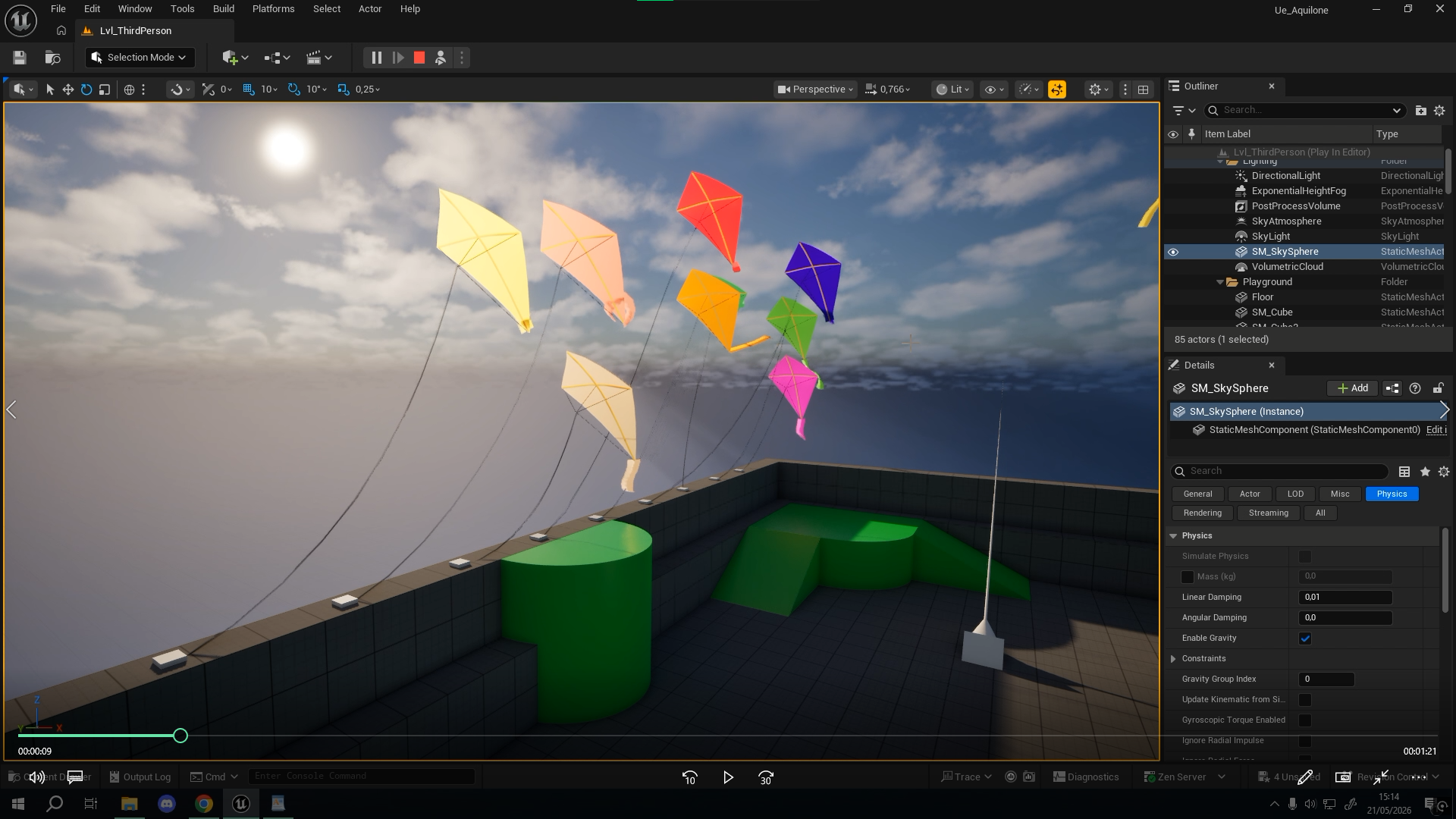Click the Outliner search field
Screen dimensions: 1456x819
click(x=1304, y=111)
